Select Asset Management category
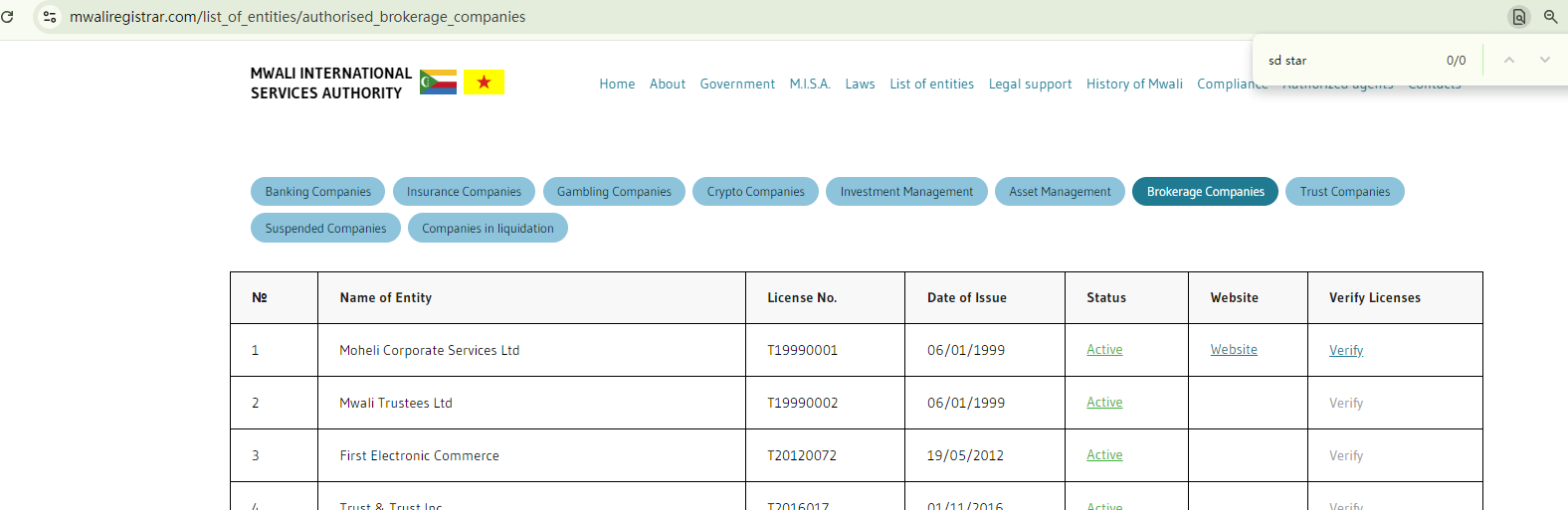Screen dimensions: 1568x510 tap(1060, 192)
